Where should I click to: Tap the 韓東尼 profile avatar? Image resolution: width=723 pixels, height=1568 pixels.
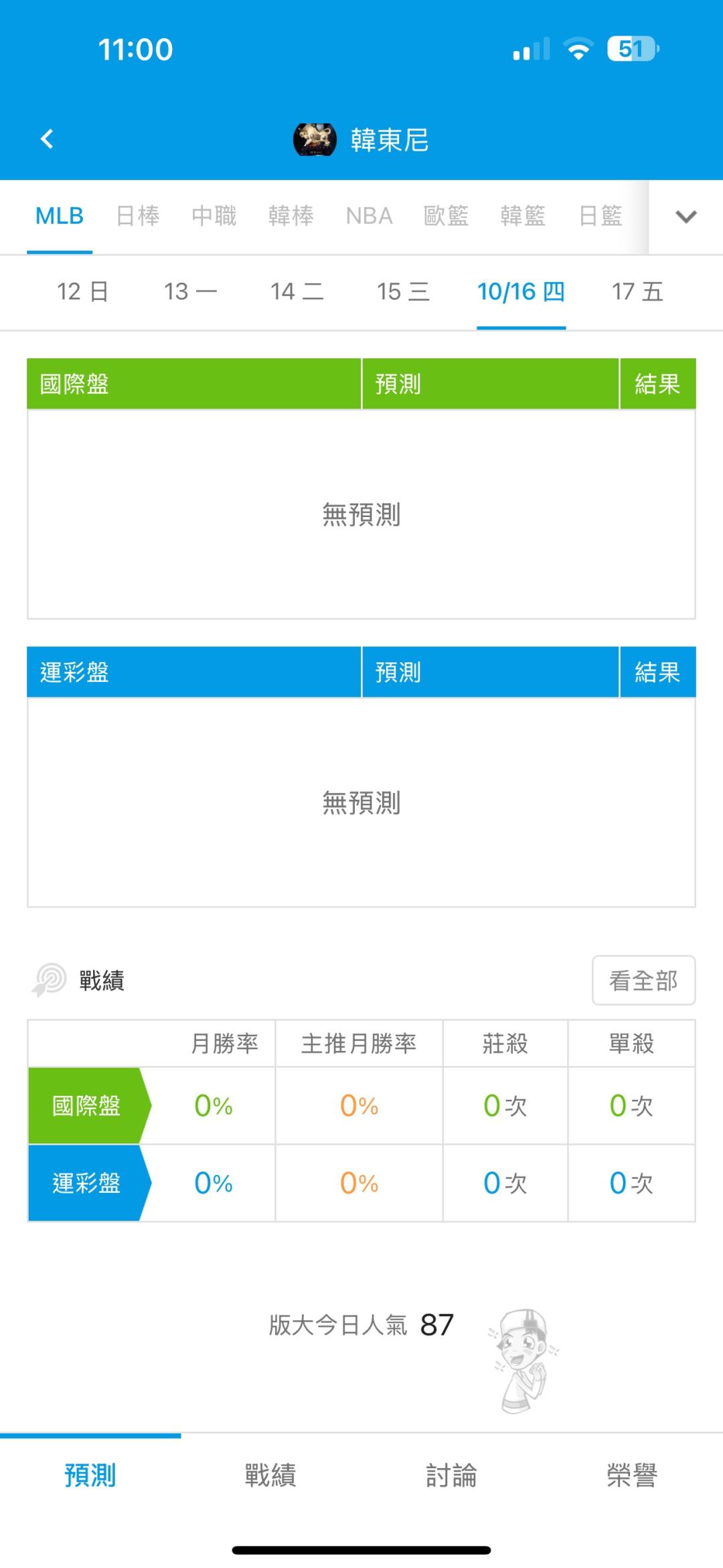(315, 139)
